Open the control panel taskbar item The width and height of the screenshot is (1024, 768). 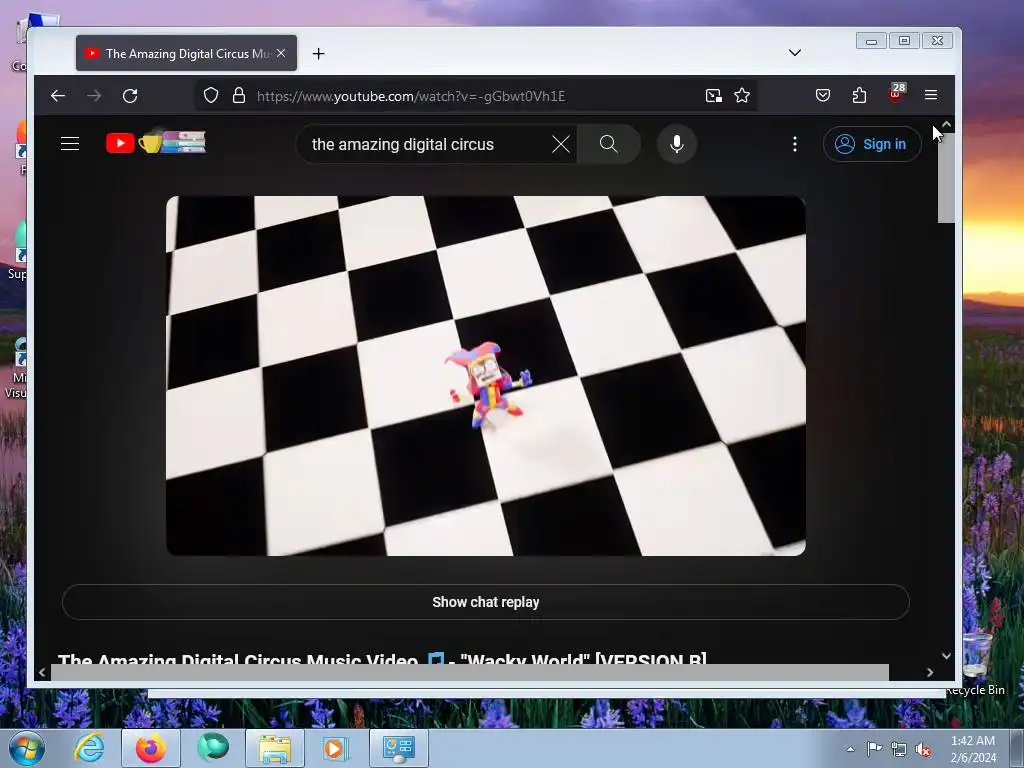click(399, 748)
